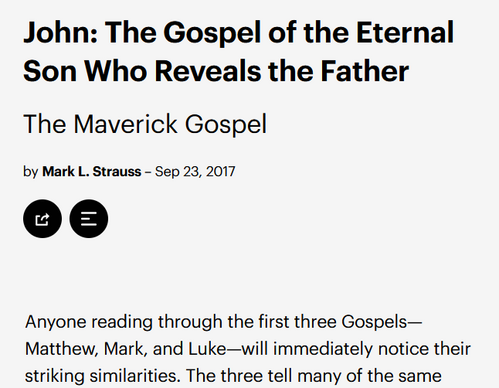The image size is (499, 388).
Task: Click the word 'similarities' in the paragraph
Action: (135, 376)
